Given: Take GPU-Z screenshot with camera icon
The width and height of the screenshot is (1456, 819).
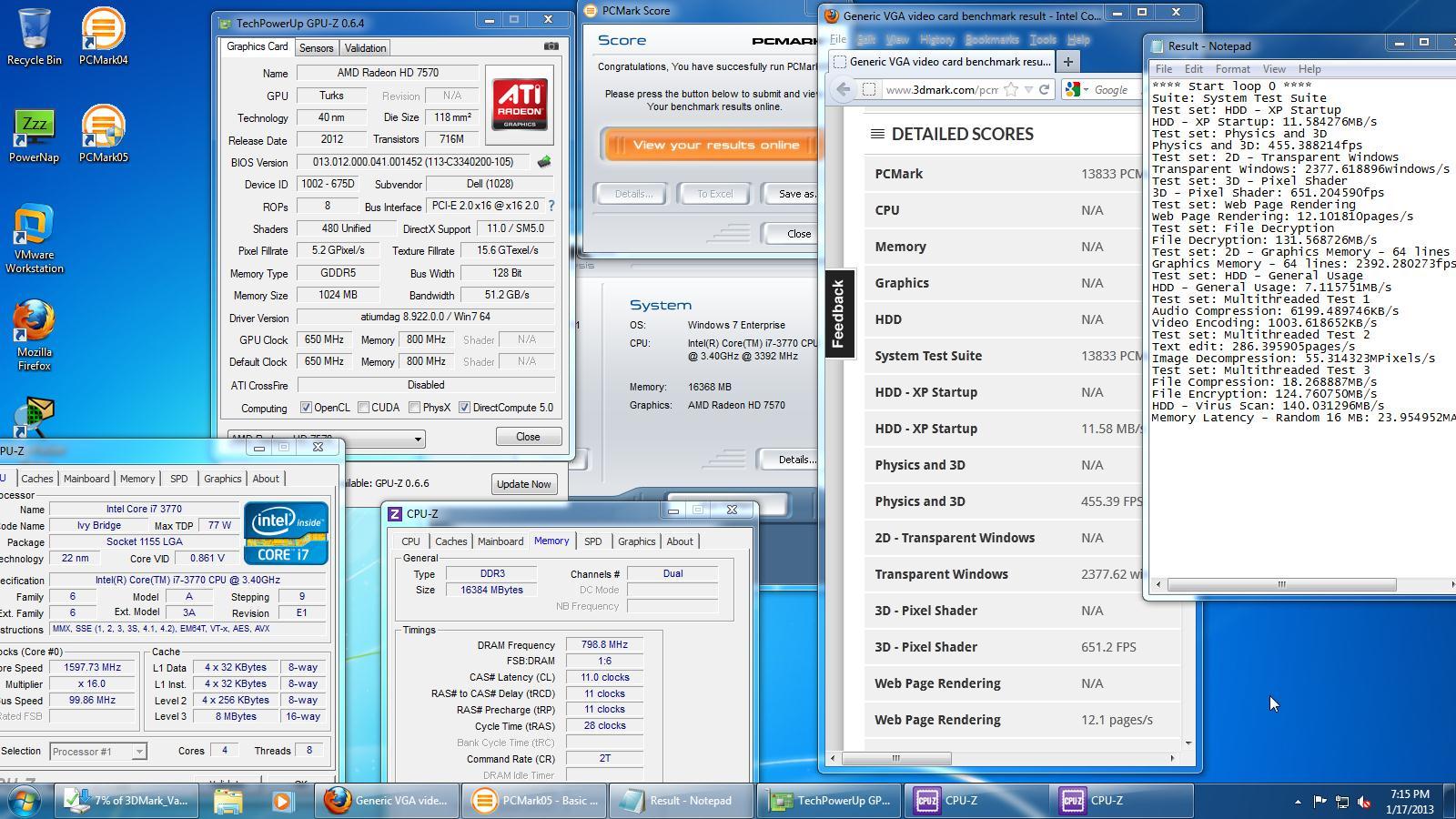Looking at the screenshot, I should click(551, 46).
